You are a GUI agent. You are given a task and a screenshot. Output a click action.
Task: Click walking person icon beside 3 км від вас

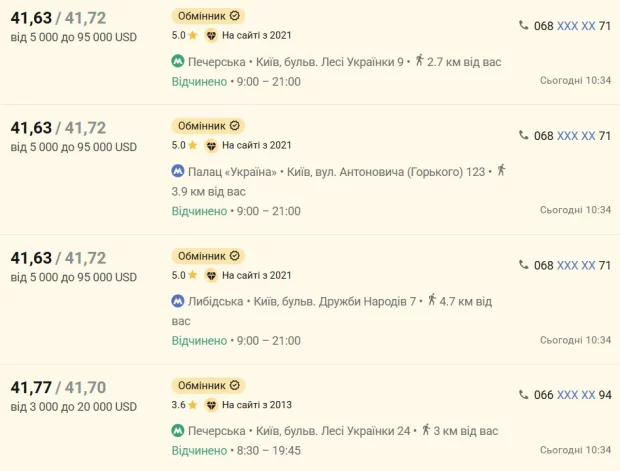tap(425, 429)
